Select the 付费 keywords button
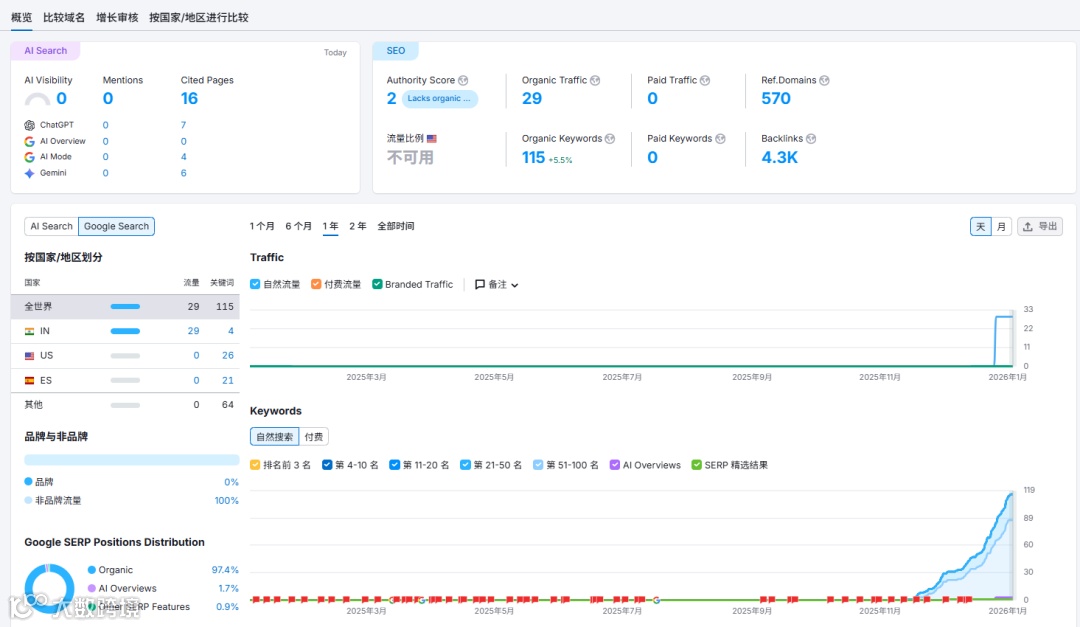This screenshot has height=627, width=1080. pyautogui.click(x=314, y=437)
